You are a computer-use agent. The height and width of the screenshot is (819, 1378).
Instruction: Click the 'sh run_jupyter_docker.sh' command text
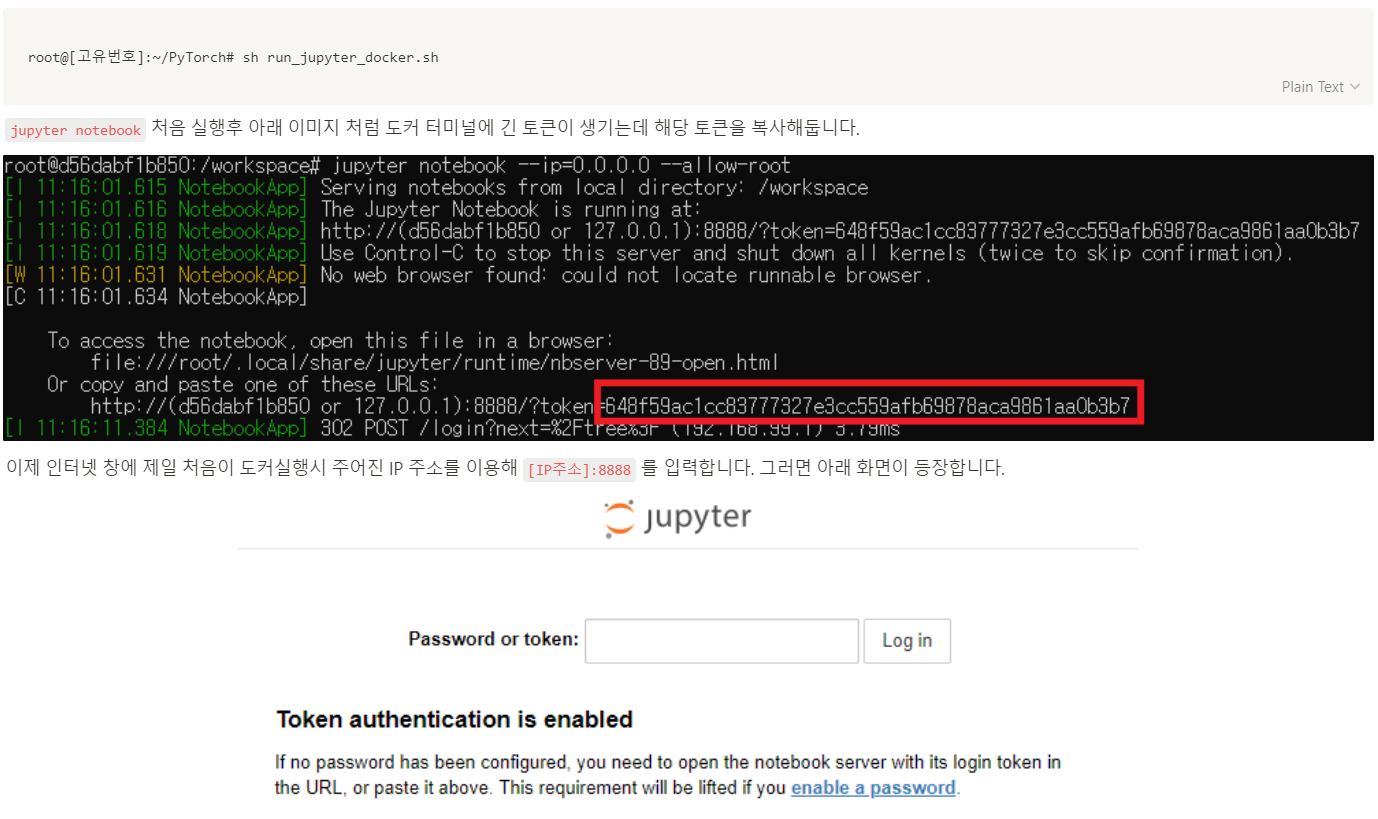pyautogui.click(x=341, y=57)
